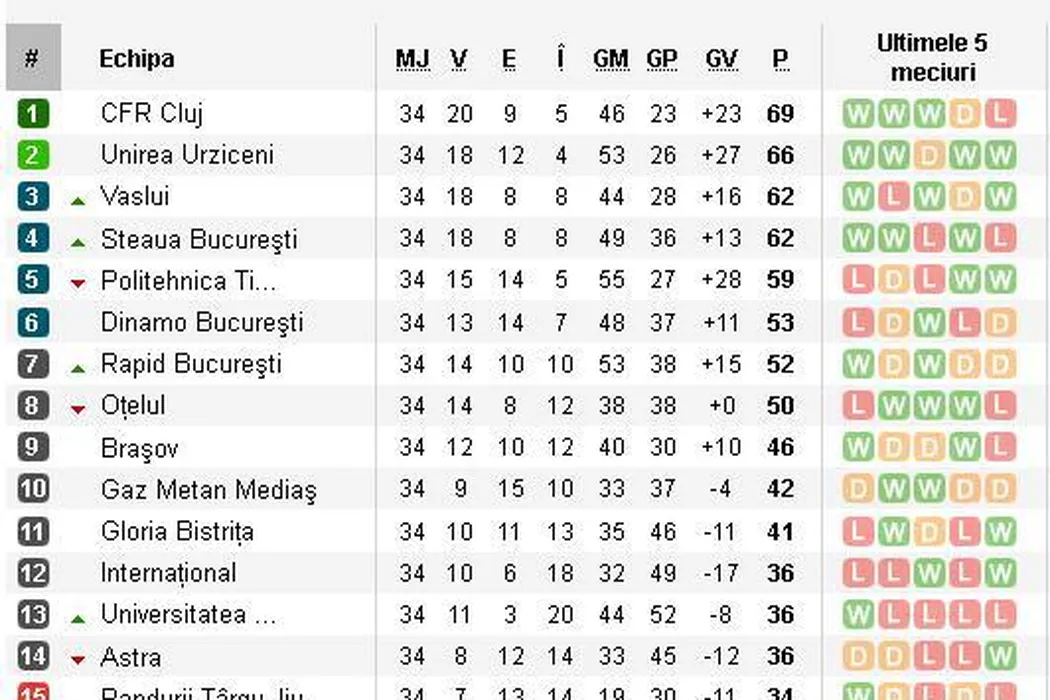The width and height of the screenshot is (1050, 700).
Task: Open the Dinamo București team link
Action: (x=202, y=322)
